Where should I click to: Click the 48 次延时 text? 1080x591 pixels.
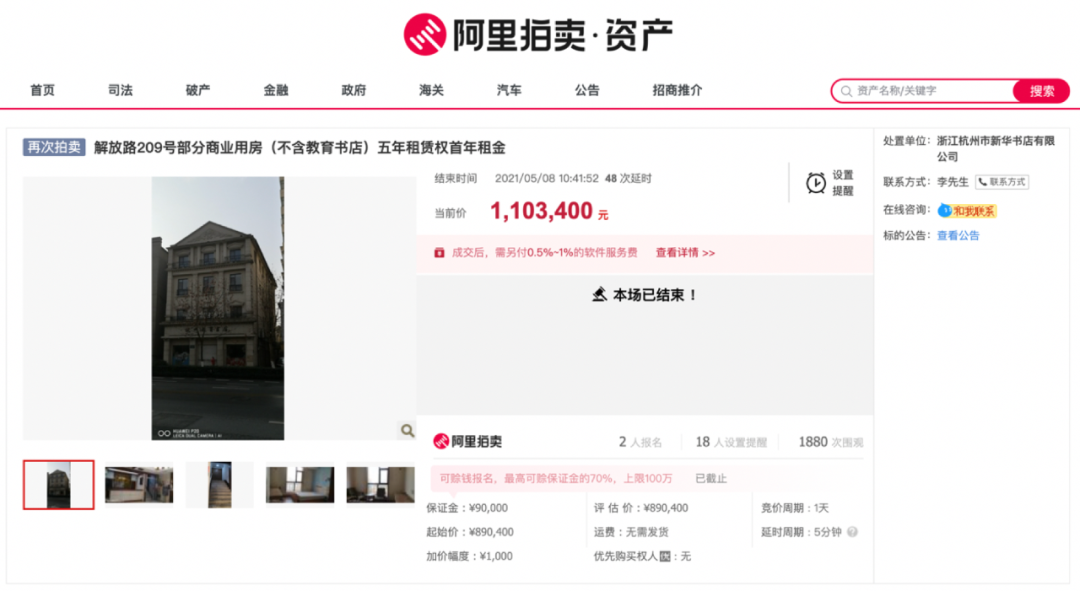[x=628, y=178]
